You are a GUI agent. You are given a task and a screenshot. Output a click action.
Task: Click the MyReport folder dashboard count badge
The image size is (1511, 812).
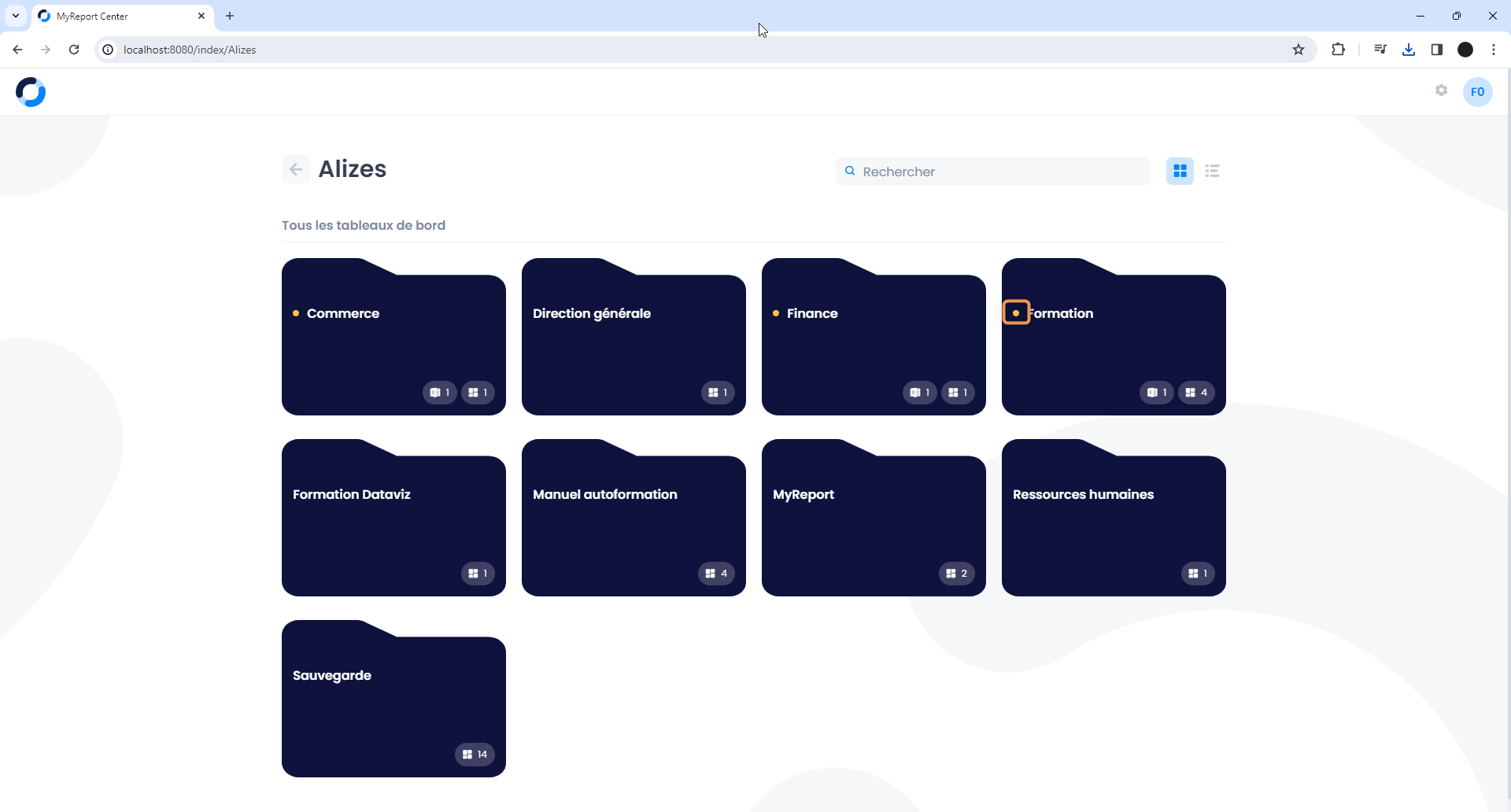(x=956, y=574)
